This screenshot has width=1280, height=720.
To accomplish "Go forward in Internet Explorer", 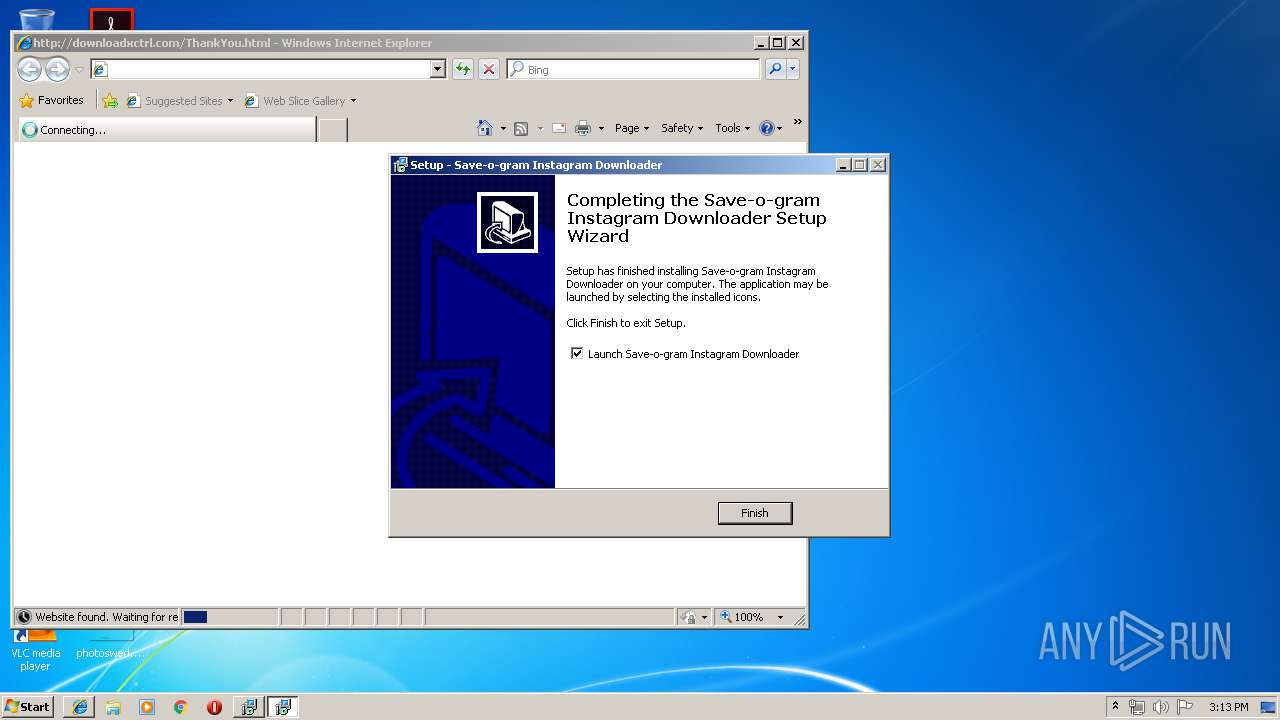I will tap(58, 69).
